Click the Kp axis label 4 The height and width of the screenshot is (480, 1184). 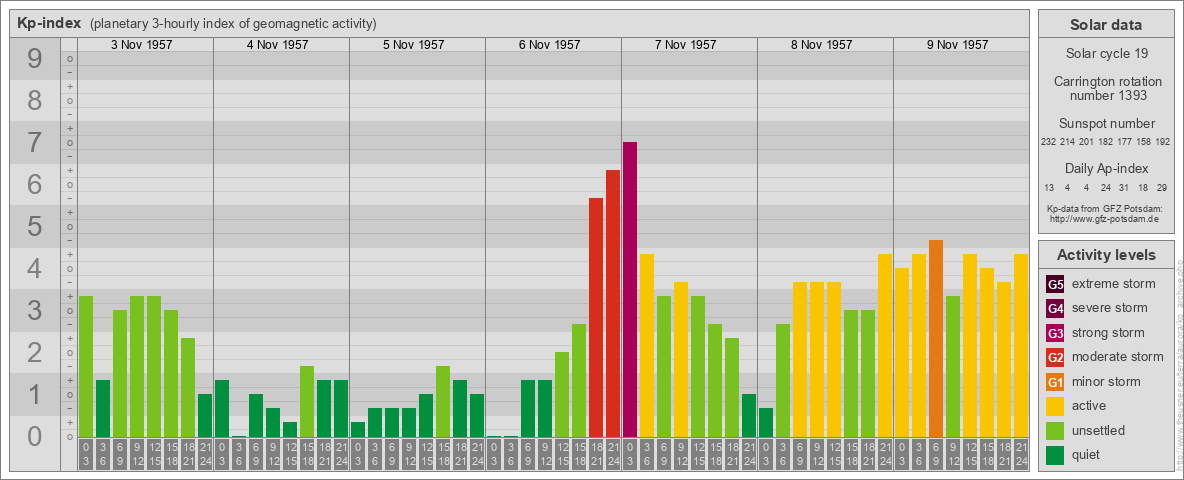pyautogui.click(x=34, y=269)
